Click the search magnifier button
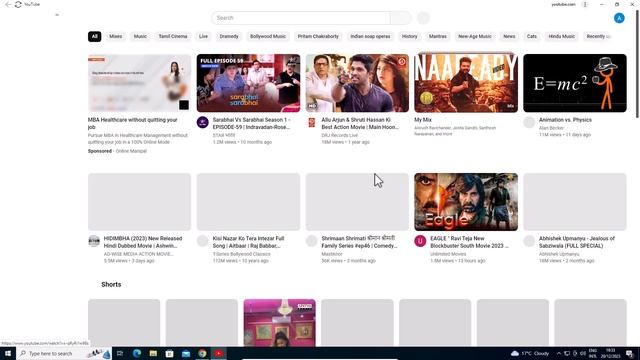The width and height of the screenshot is (640, 360). [x=400, y=18]
